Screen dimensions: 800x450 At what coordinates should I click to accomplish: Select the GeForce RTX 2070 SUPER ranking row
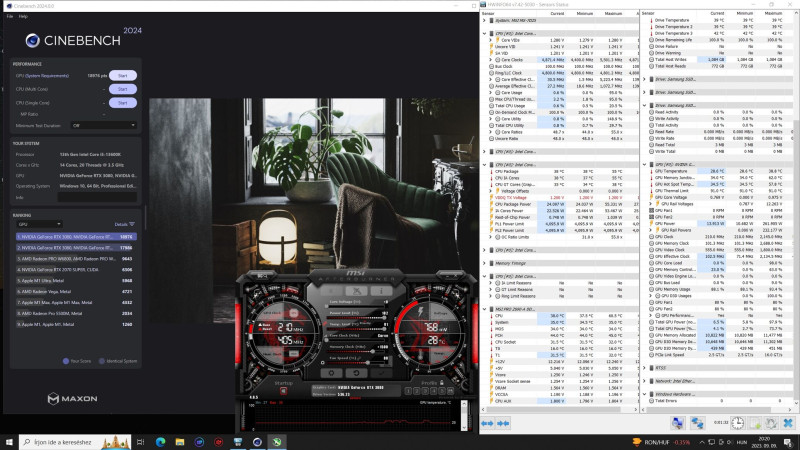[76, 269]
